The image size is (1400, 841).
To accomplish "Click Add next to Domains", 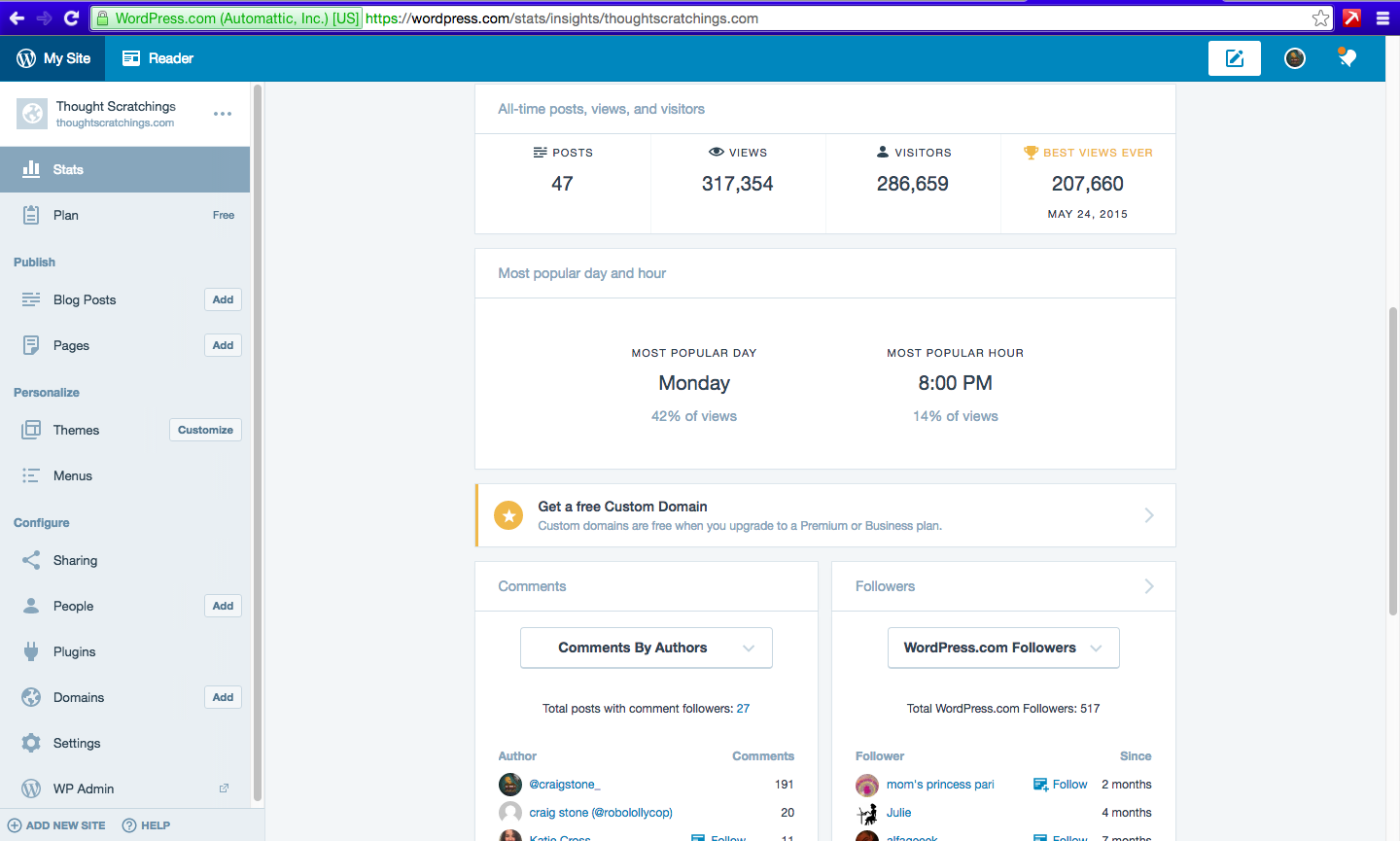I will (223, 697).
